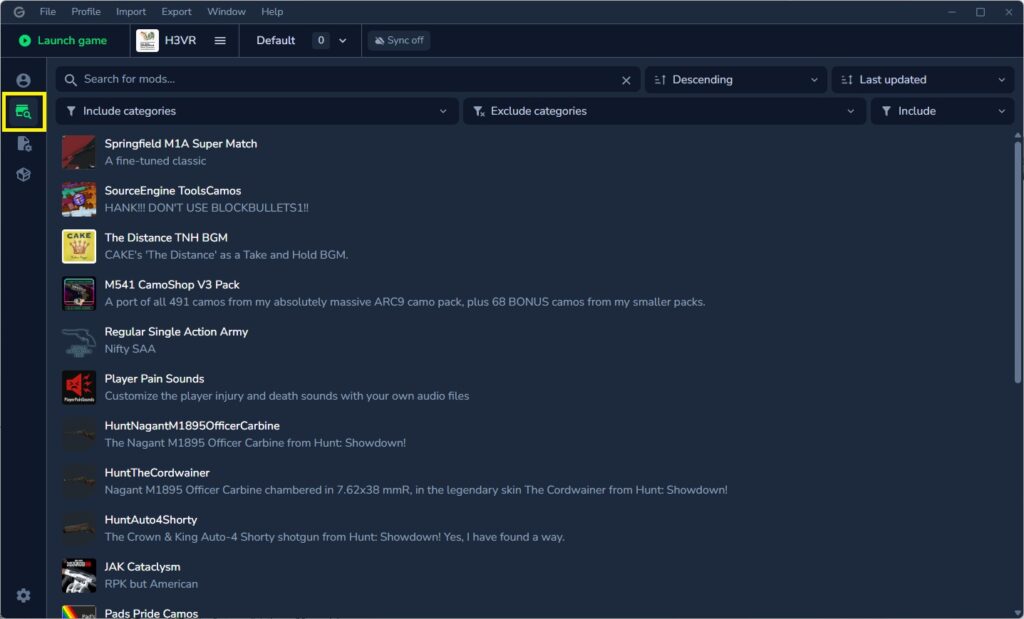Image resolution: width=1024 pixels, height=619 pixels.
Task: Toggle the Sync off button
Action: point(399,40)
